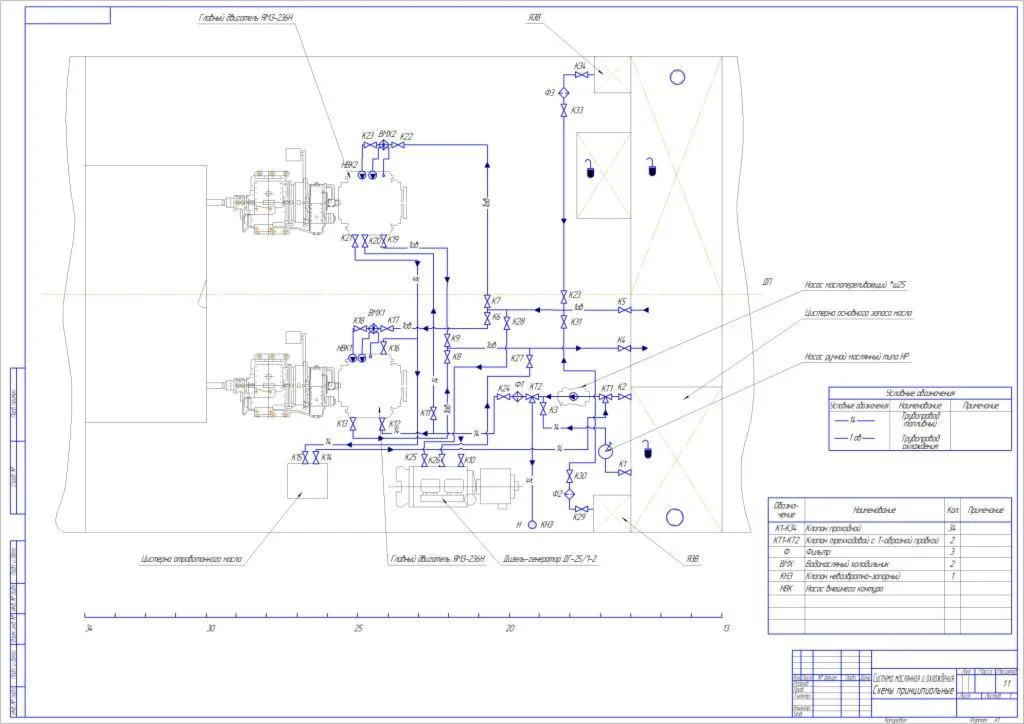Click the Дизель-генератор ДГ-25/1-2 label
This screenshot has width=1024, height=724.
pos(550,559)
